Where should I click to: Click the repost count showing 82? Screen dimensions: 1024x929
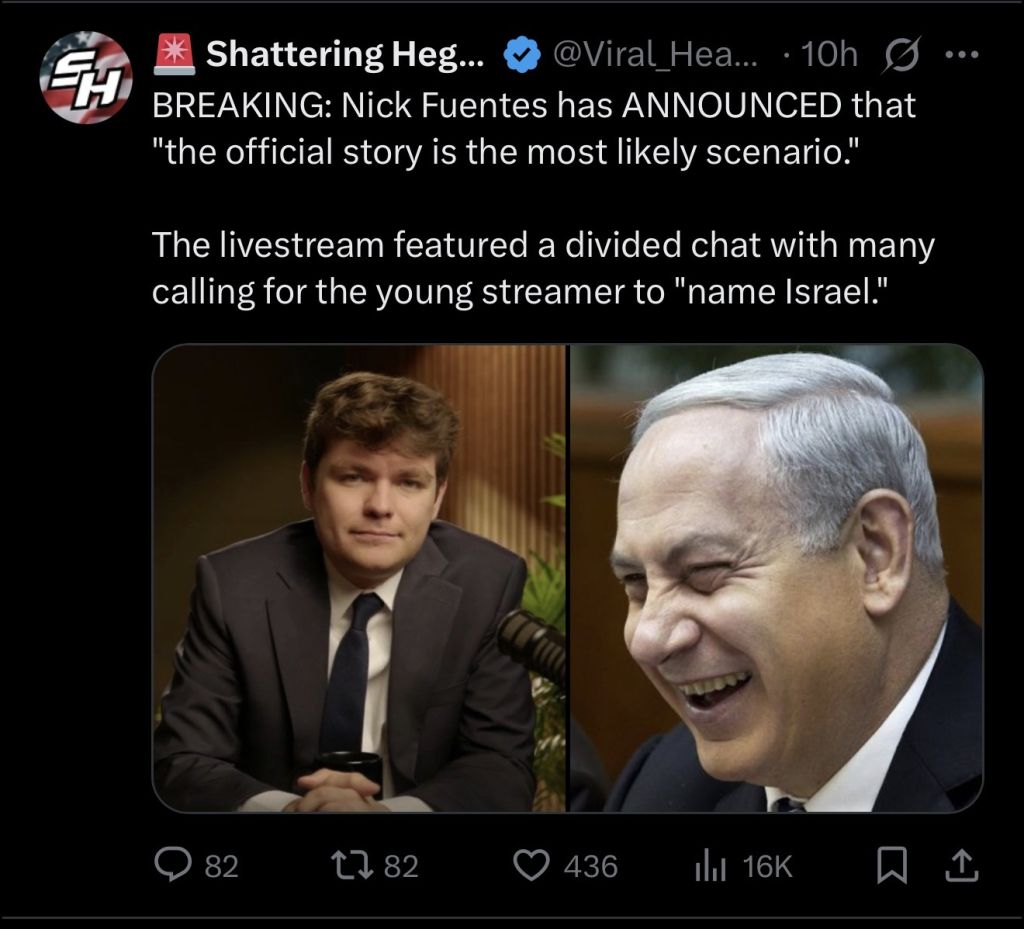pyautogui.click(x=401, y=867)
